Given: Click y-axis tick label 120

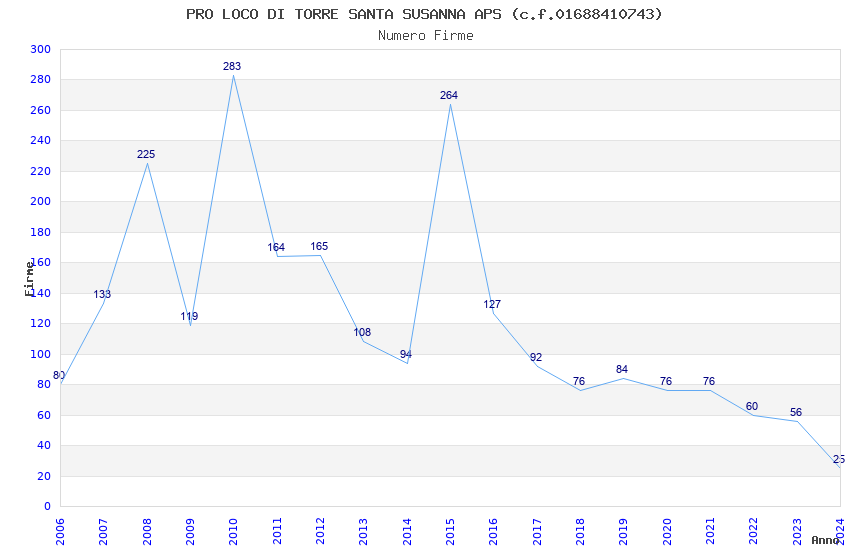Looking at the screenshot, I should 41,323.
